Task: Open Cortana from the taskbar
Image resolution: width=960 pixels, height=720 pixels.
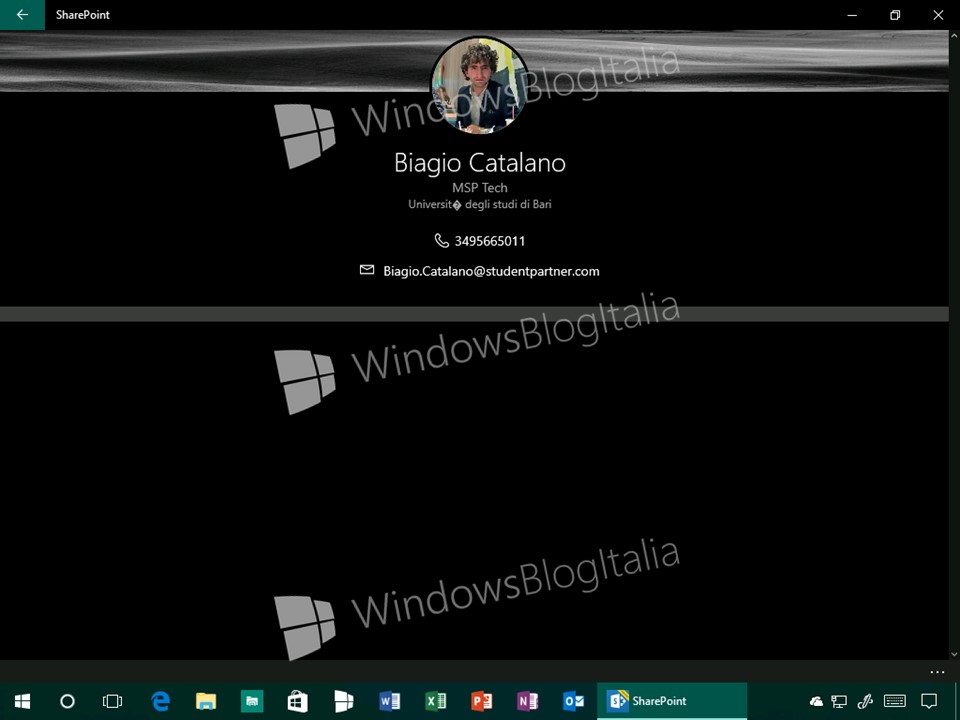Action: 67,701
